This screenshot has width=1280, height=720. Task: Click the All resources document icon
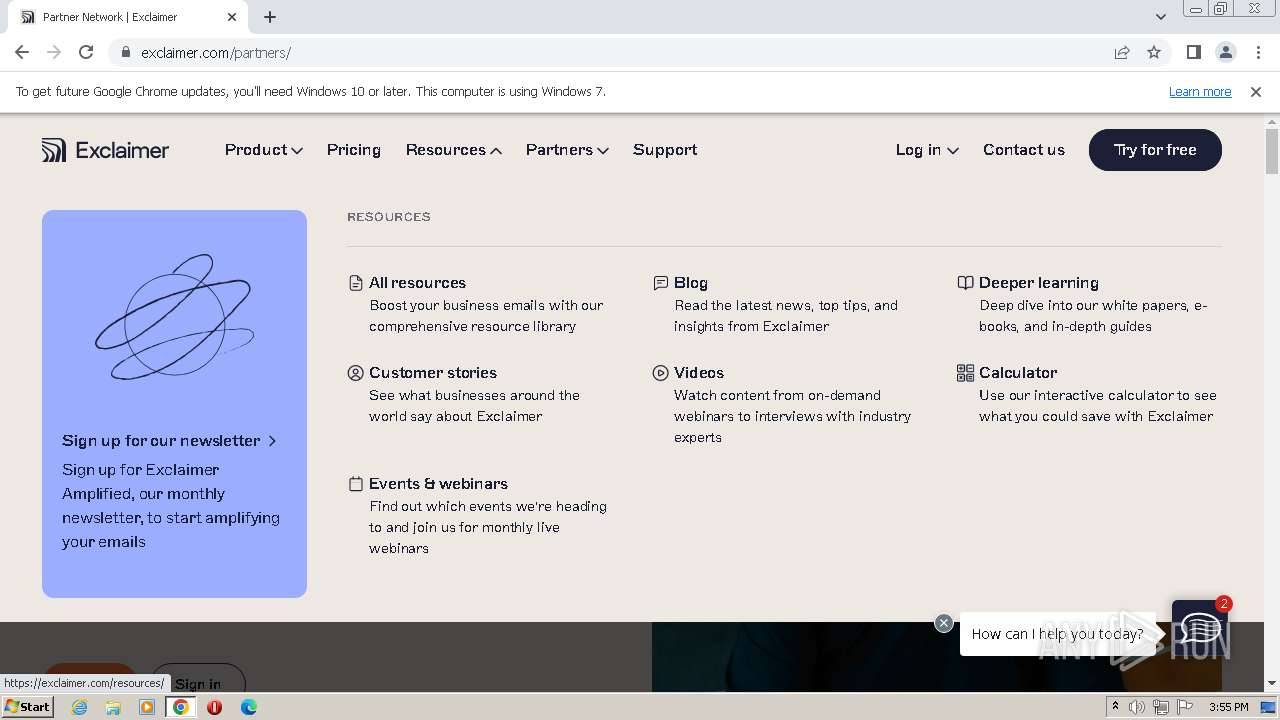click(x=355, y=283)
